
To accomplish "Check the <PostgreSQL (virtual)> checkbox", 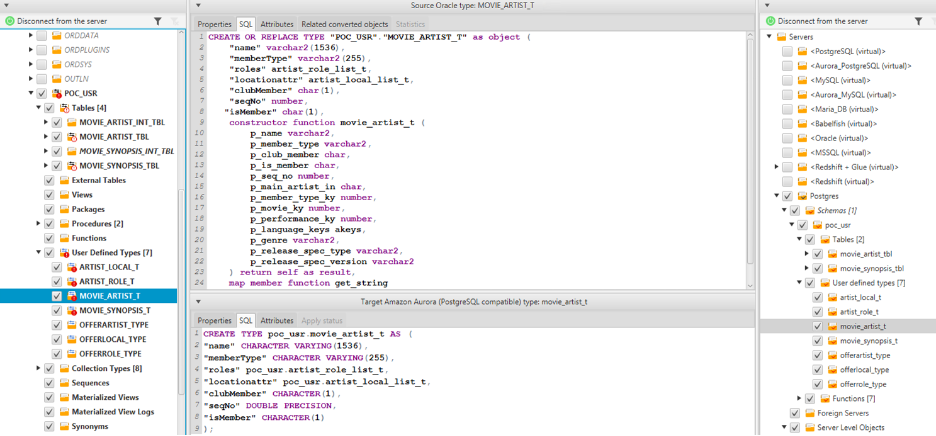I will pos(788,51).
